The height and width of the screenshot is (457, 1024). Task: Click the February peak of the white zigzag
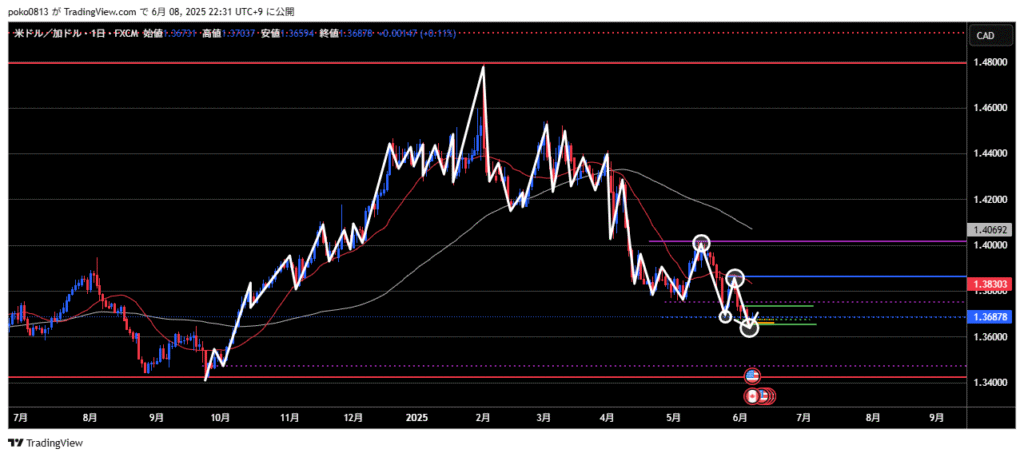pos(483,68)
